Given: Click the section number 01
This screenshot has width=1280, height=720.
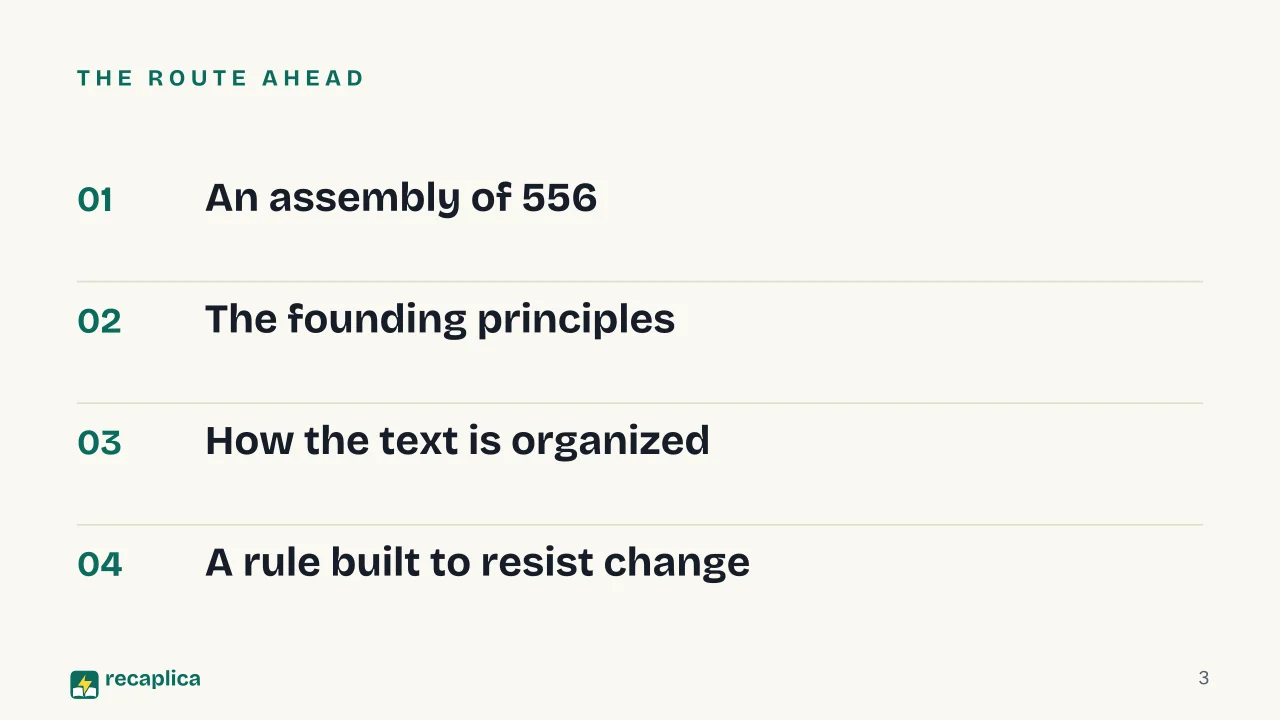Looking at the screenshot, I should [95, 200].
